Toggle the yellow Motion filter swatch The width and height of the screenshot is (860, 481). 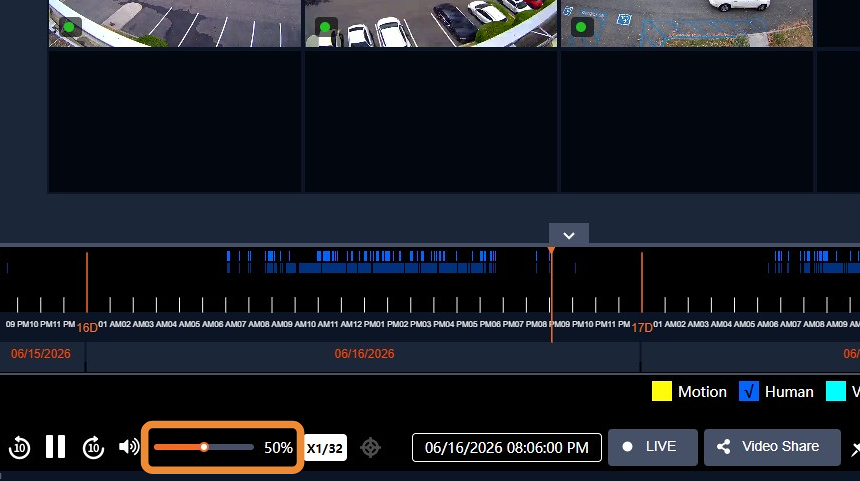[x=661, y=391]
